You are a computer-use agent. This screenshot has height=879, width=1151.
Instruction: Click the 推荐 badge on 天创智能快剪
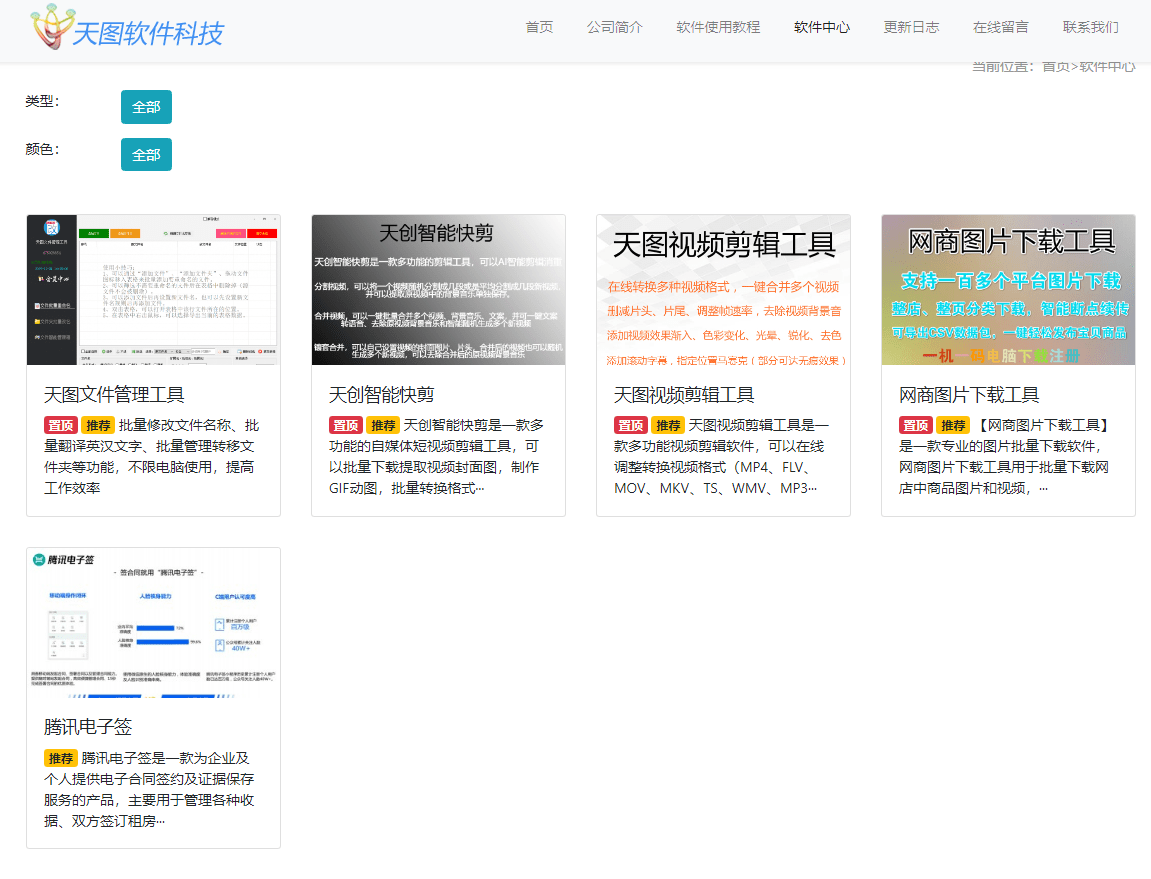coord(383,424)
